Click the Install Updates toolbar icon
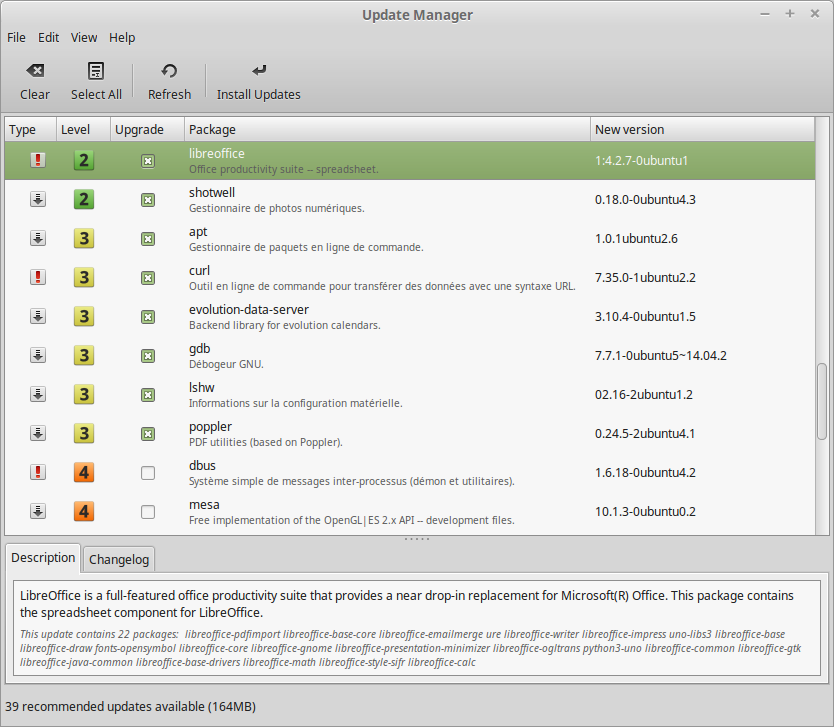This screenshot has width=834, height=727. (x=259, y=70)
